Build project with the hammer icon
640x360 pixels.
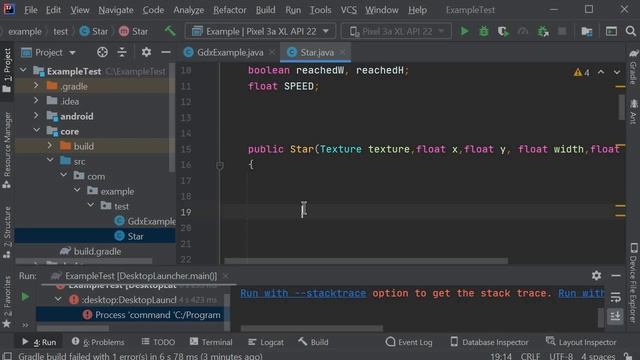click(x=170, y=31)
